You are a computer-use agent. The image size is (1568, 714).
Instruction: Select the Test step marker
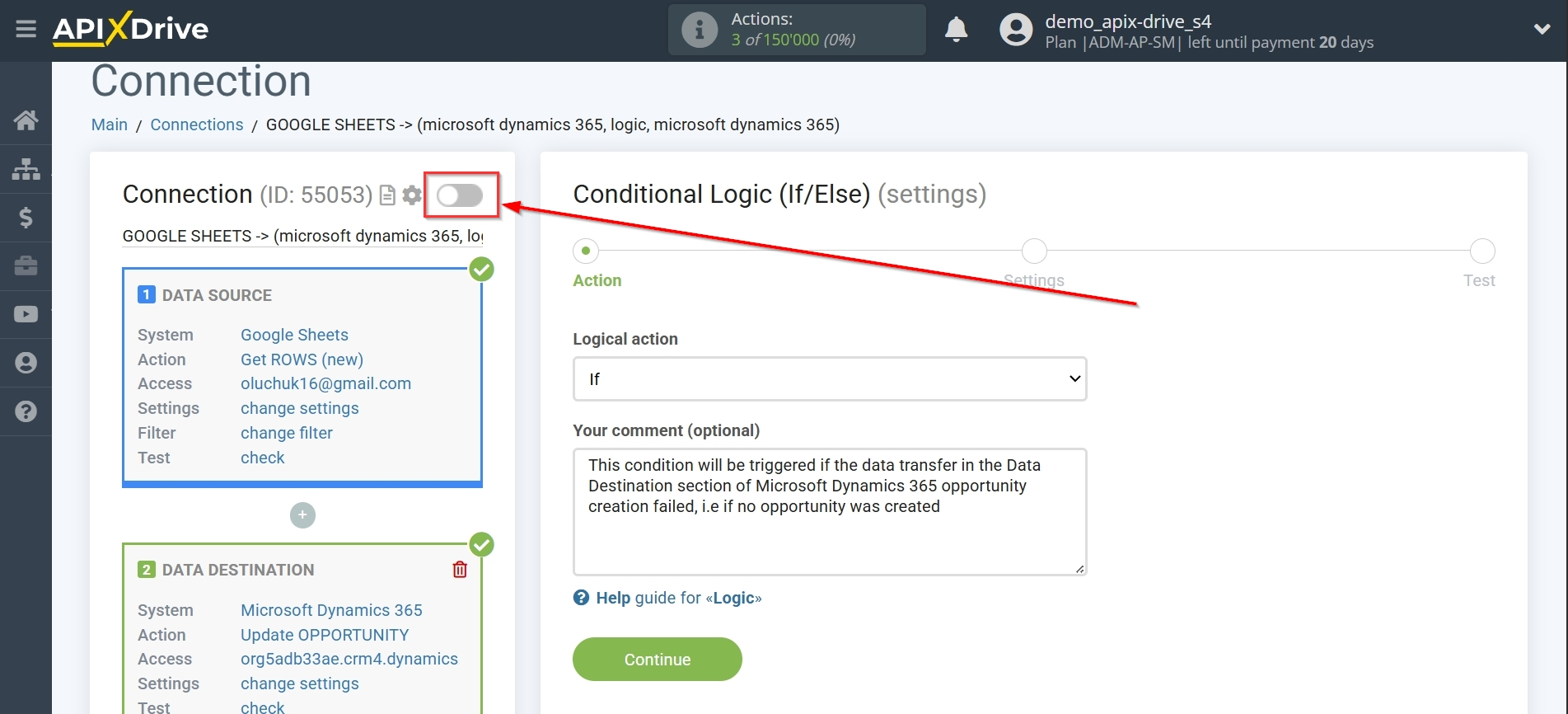[x=1482, y=251]
